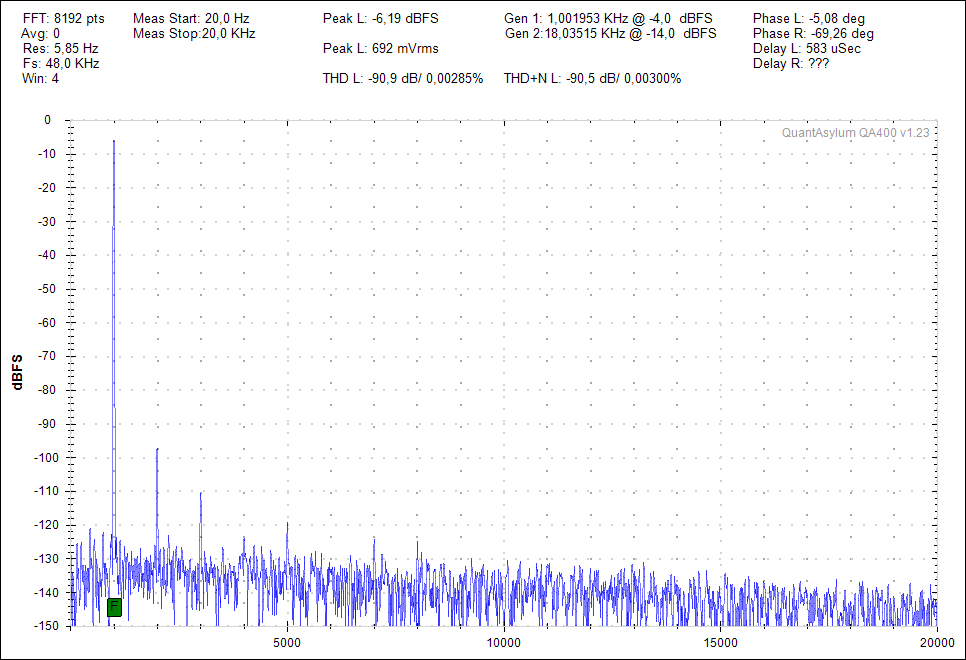Image resolution: width=966 pixels, height=660 pixels.
Task: Click the green F fundamental marker
Action: pos(114,607)
